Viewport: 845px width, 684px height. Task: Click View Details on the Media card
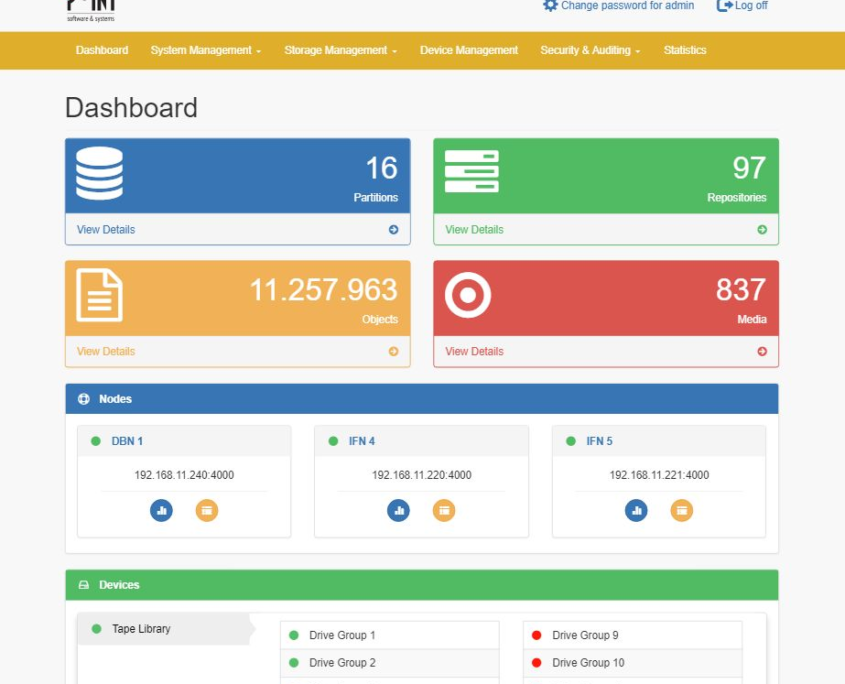pos(473,351)
